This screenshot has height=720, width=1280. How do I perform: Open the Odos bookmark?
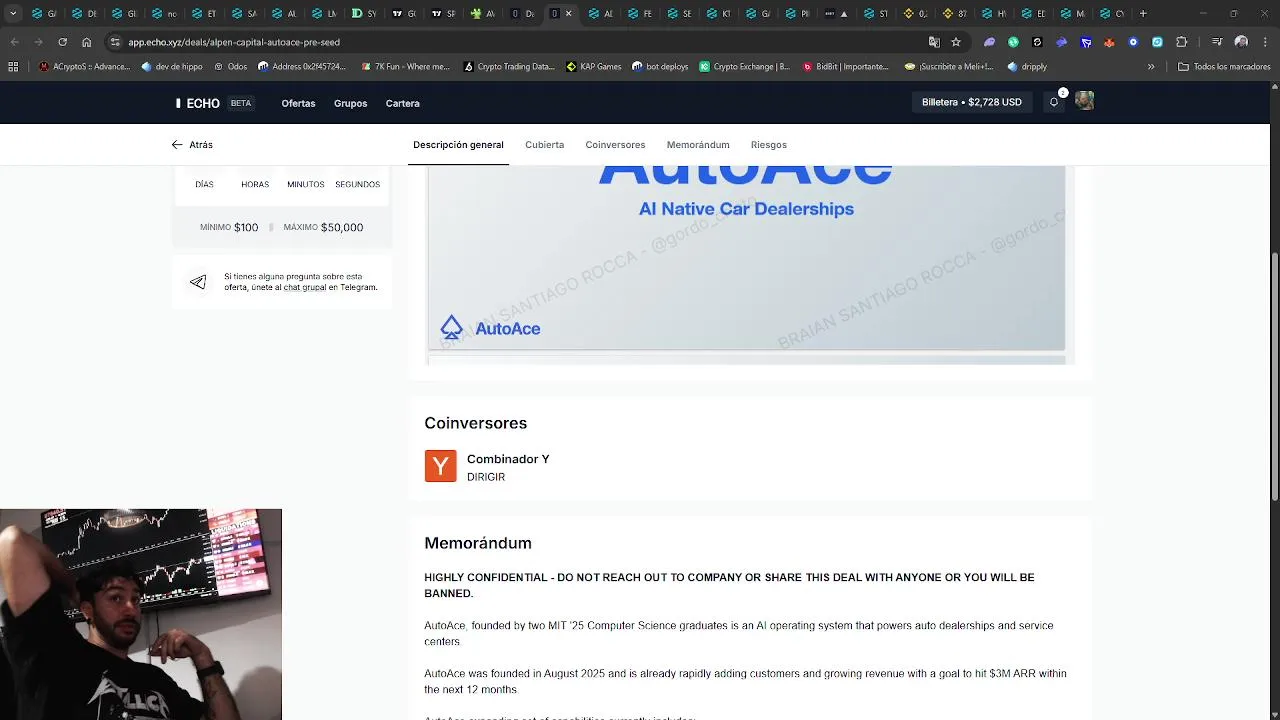pos(229,67)
